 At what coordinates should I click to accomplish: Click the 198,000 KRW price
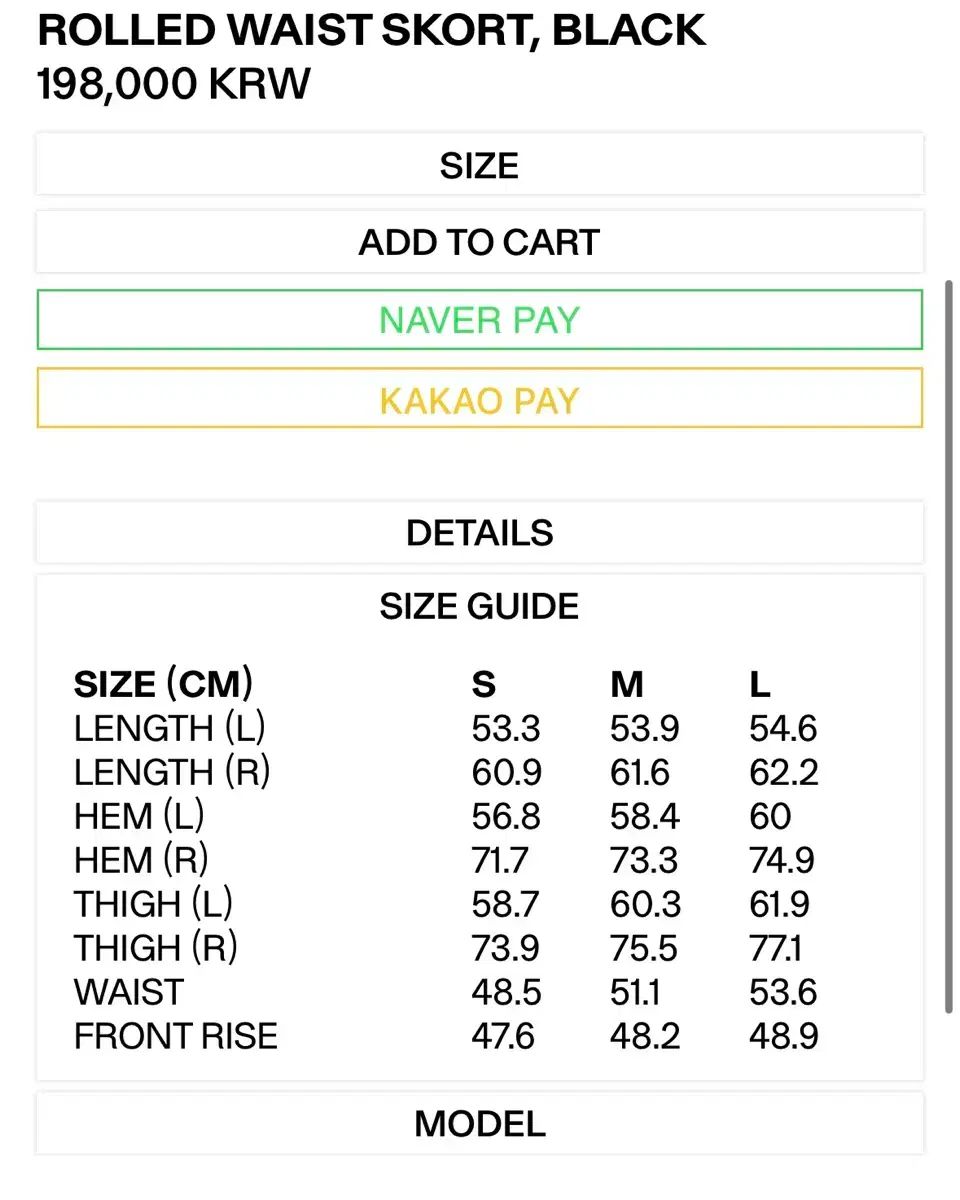pyautogui.click(x=174, y=85)
